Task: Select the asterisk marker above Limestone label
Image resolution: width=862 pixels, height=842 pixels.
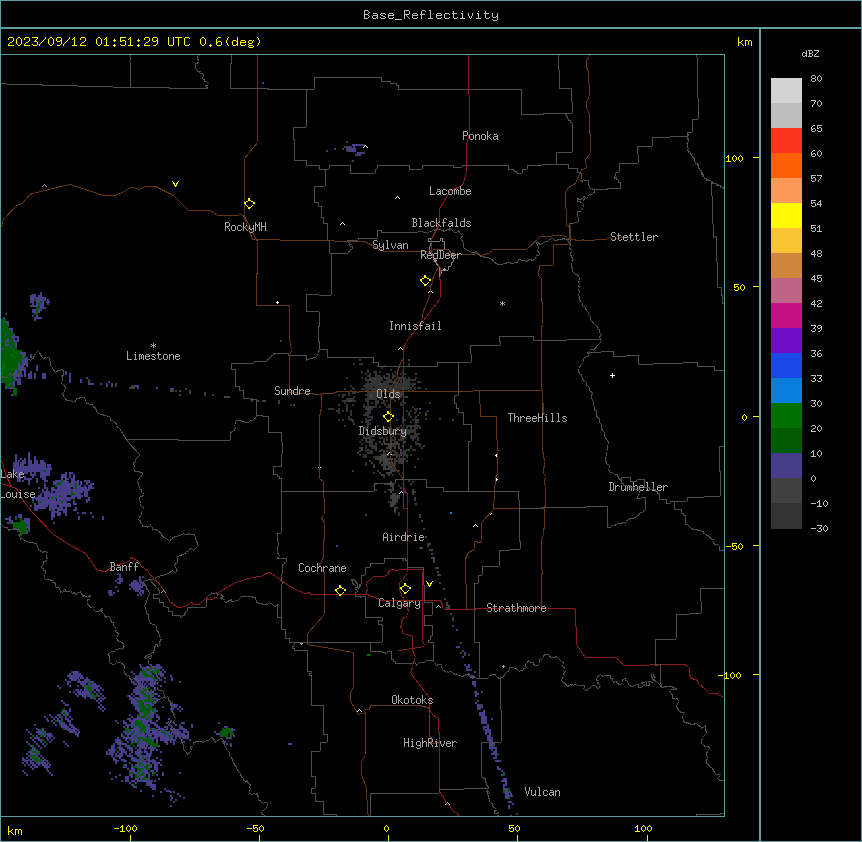Action: [x=153, y=346]
